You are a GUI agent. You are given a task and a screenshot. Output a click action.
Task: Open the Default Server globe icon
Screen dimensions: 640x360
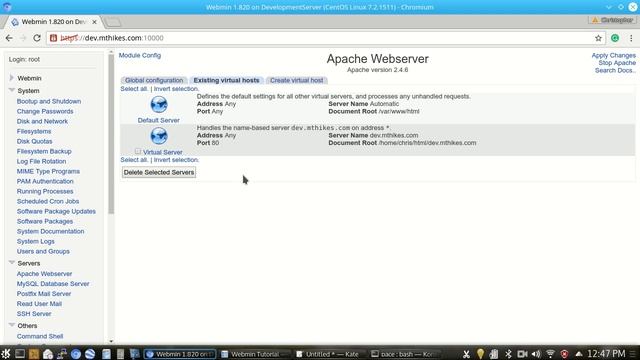159,104
